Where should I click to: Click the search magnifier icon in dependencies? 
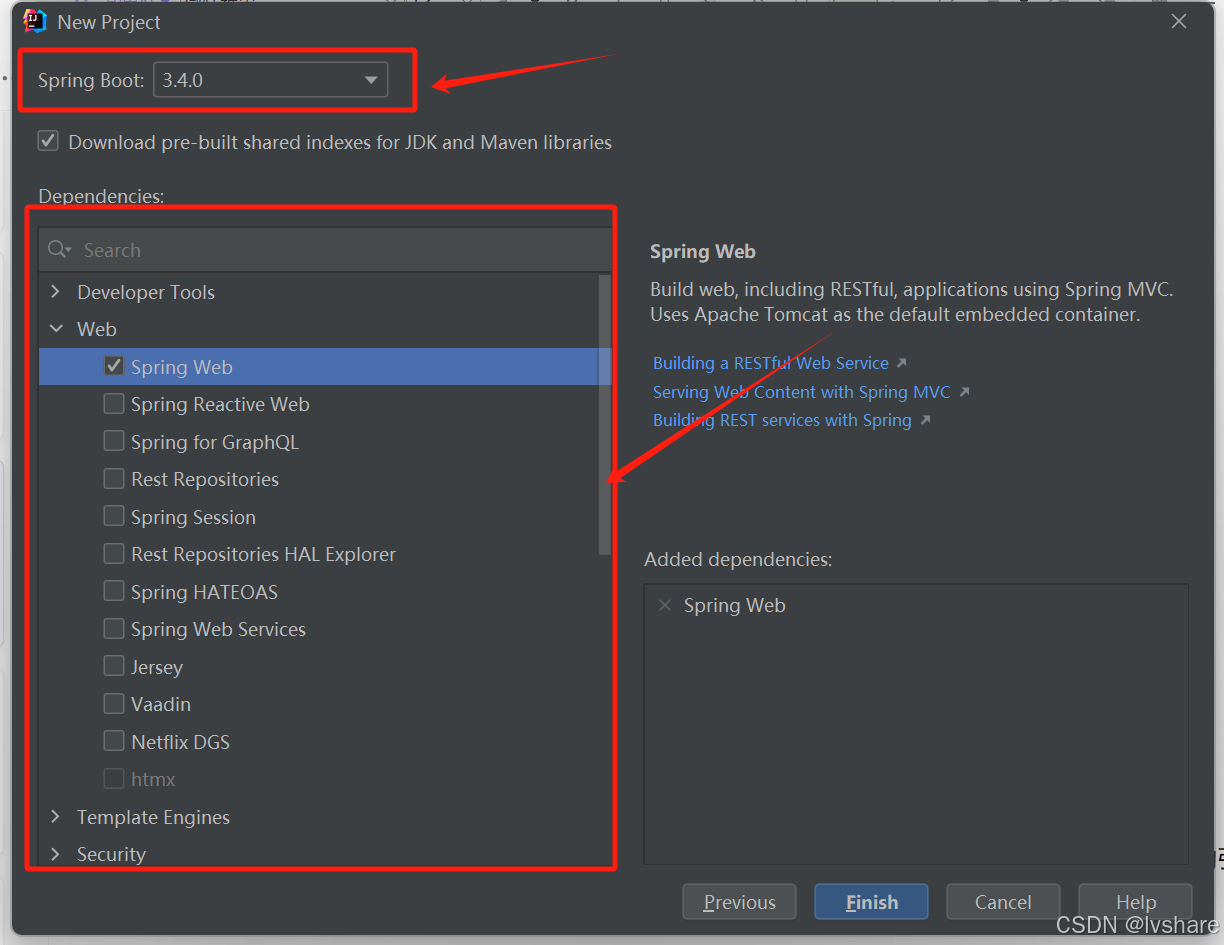tap(59, 250)
